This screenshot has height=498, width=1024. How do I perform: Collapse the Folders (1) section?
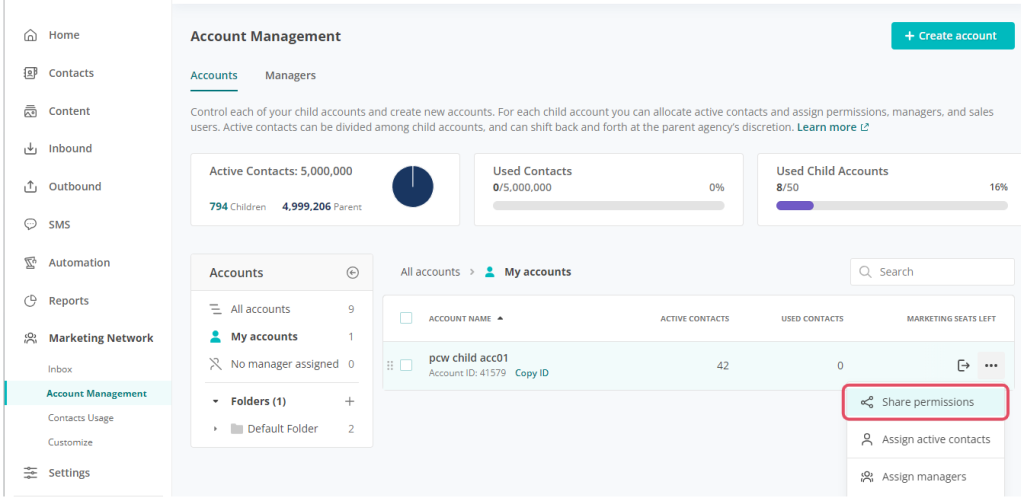pos(216,401)
